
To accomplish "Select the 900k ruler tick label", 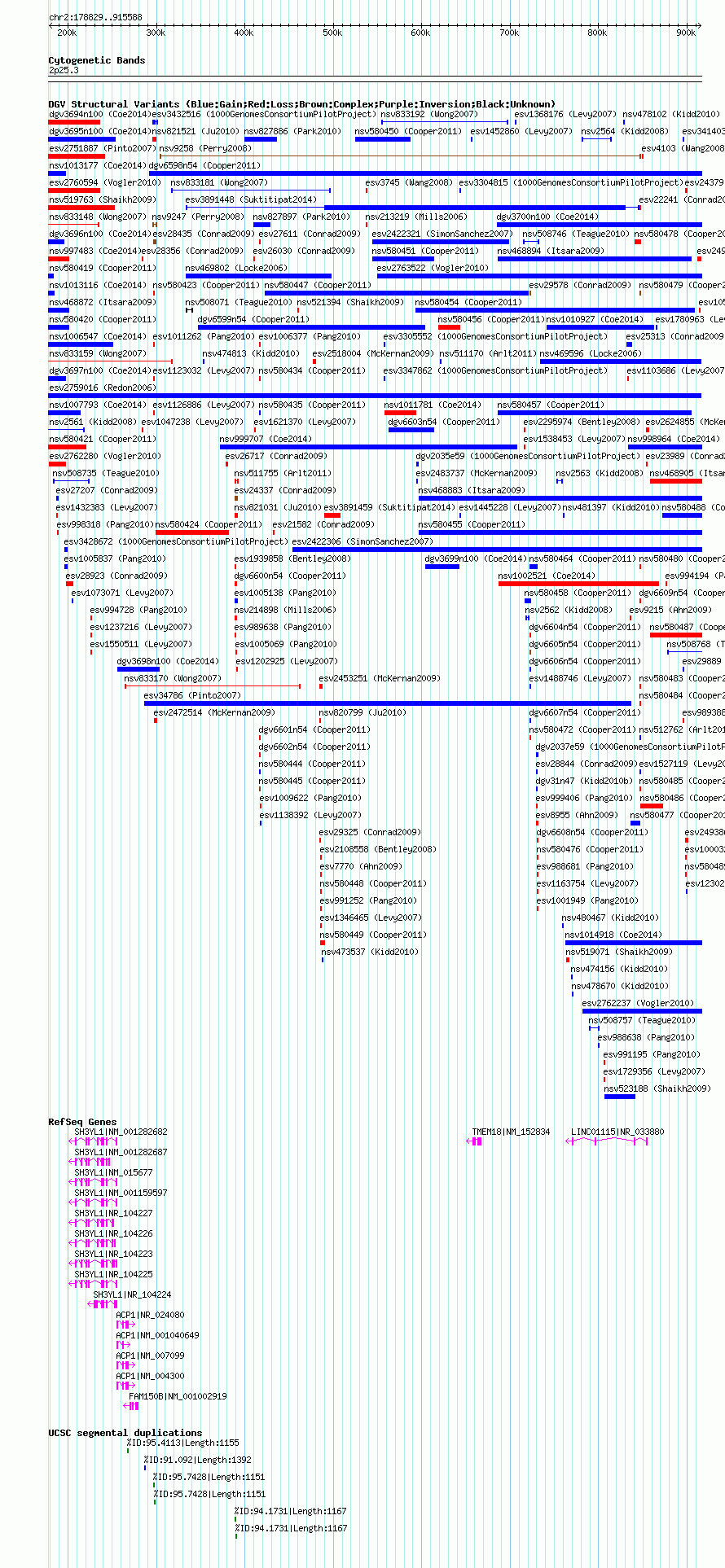I will pos(686,33).
